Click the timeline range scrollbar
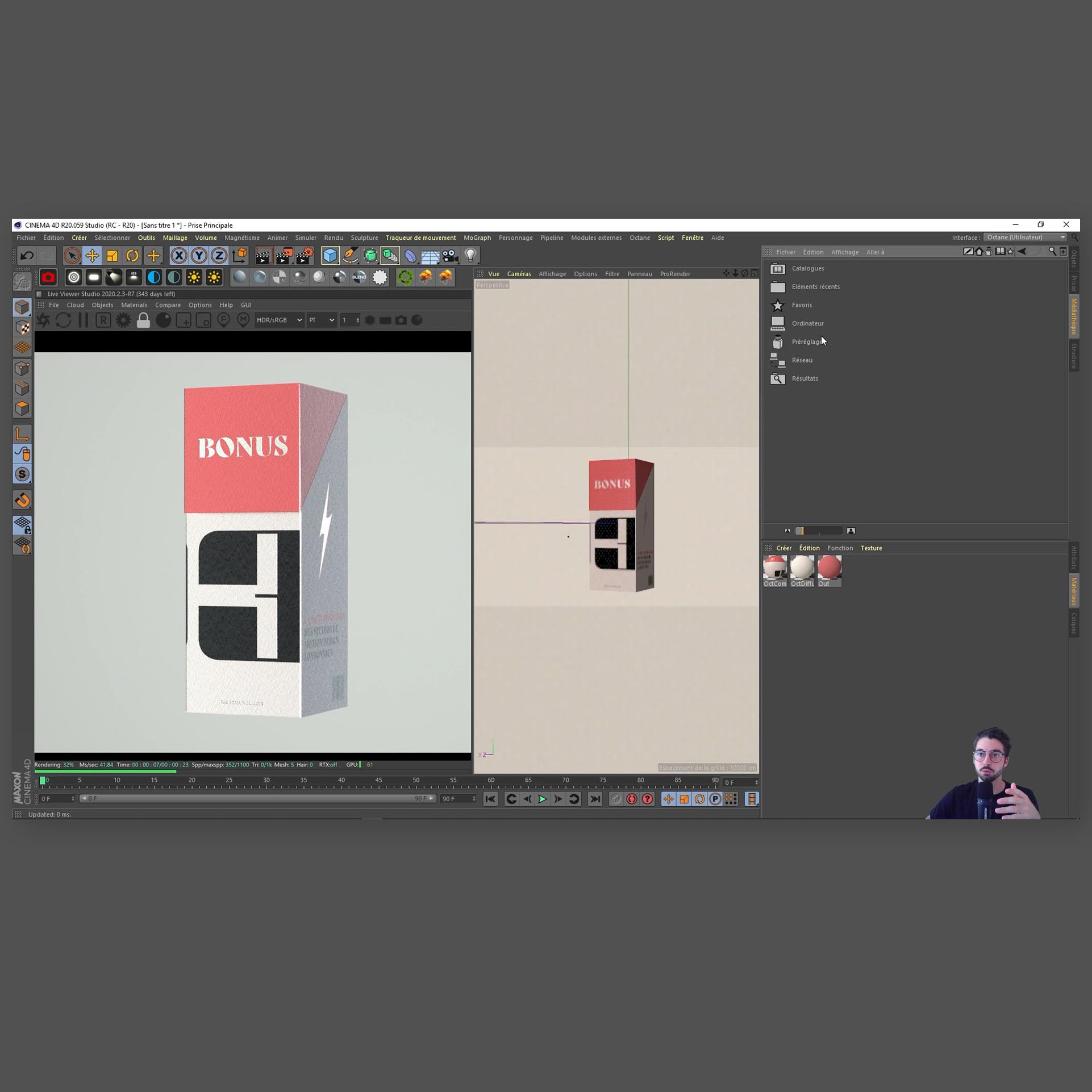Screen dimensions: 1092x1092 257,799
